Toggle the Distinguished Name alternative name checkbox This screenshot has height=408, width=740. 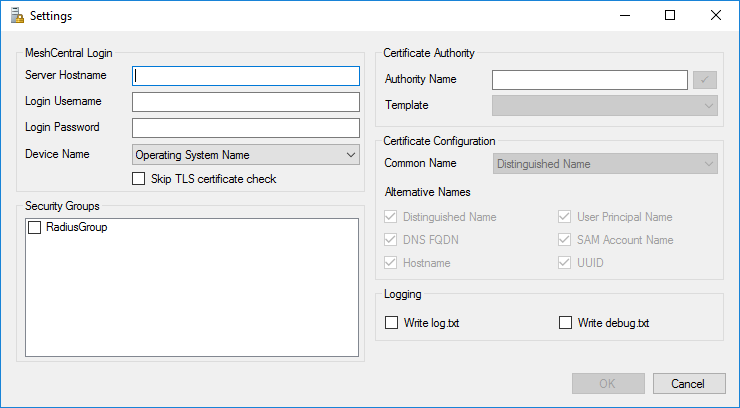pos(392,217)
